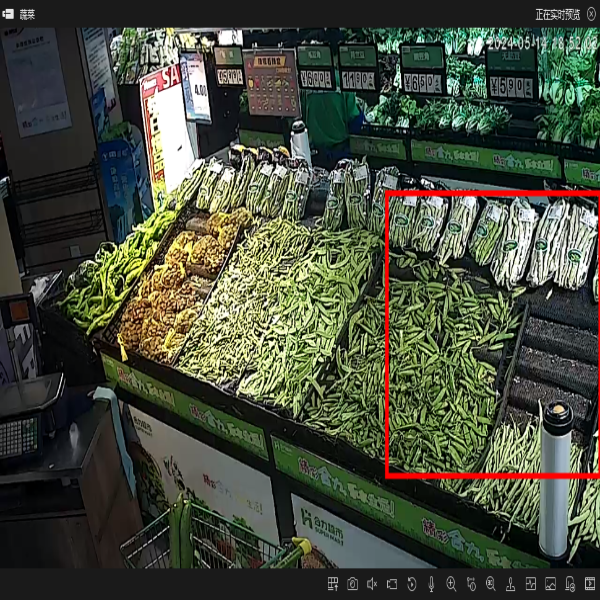This screenshot has height=600, width=600.
Task: Open the image settings picture icon
Action: 550,584
